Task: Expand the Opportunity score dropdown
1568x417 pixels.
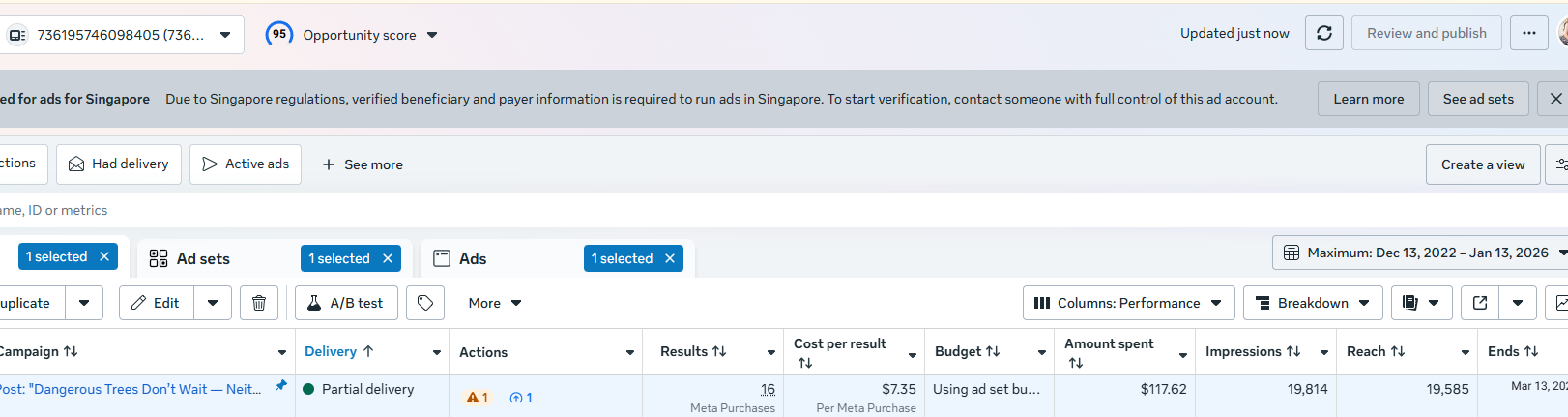Action: pyautogui.click(x=432, y=35)
